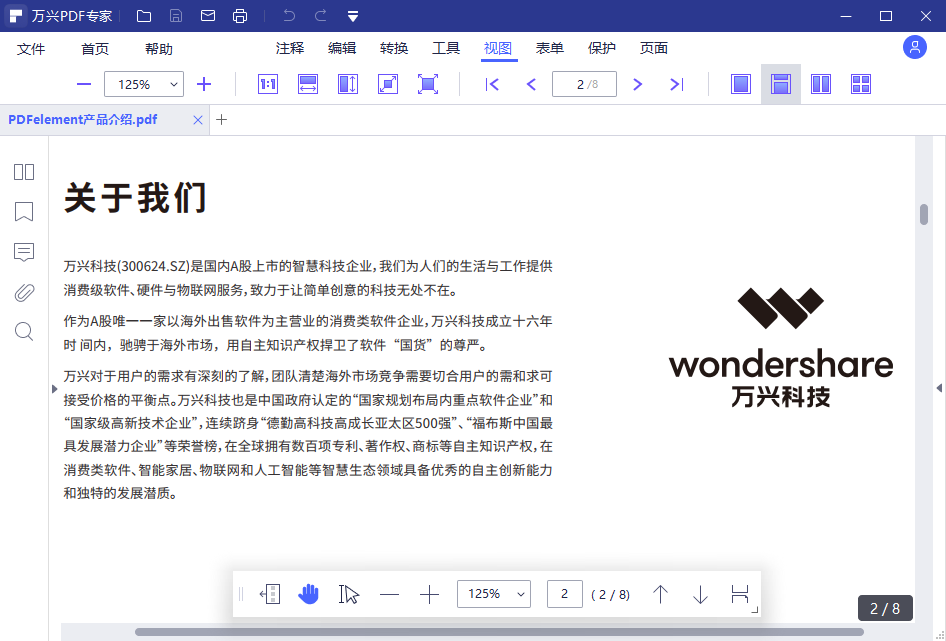Screen dimensions: 946x641
Task: Click the actual size 1:1 icon
Action: 267,84
